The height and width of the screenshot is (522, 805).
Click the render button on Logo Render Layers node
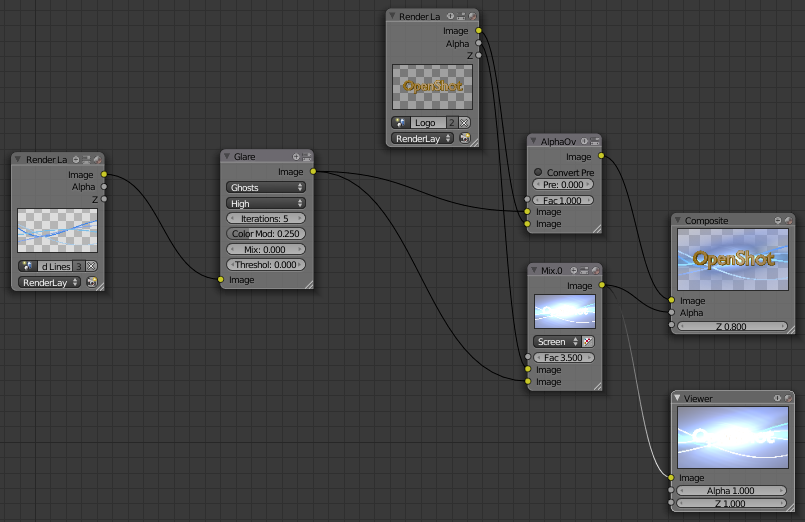click(465, 139)
